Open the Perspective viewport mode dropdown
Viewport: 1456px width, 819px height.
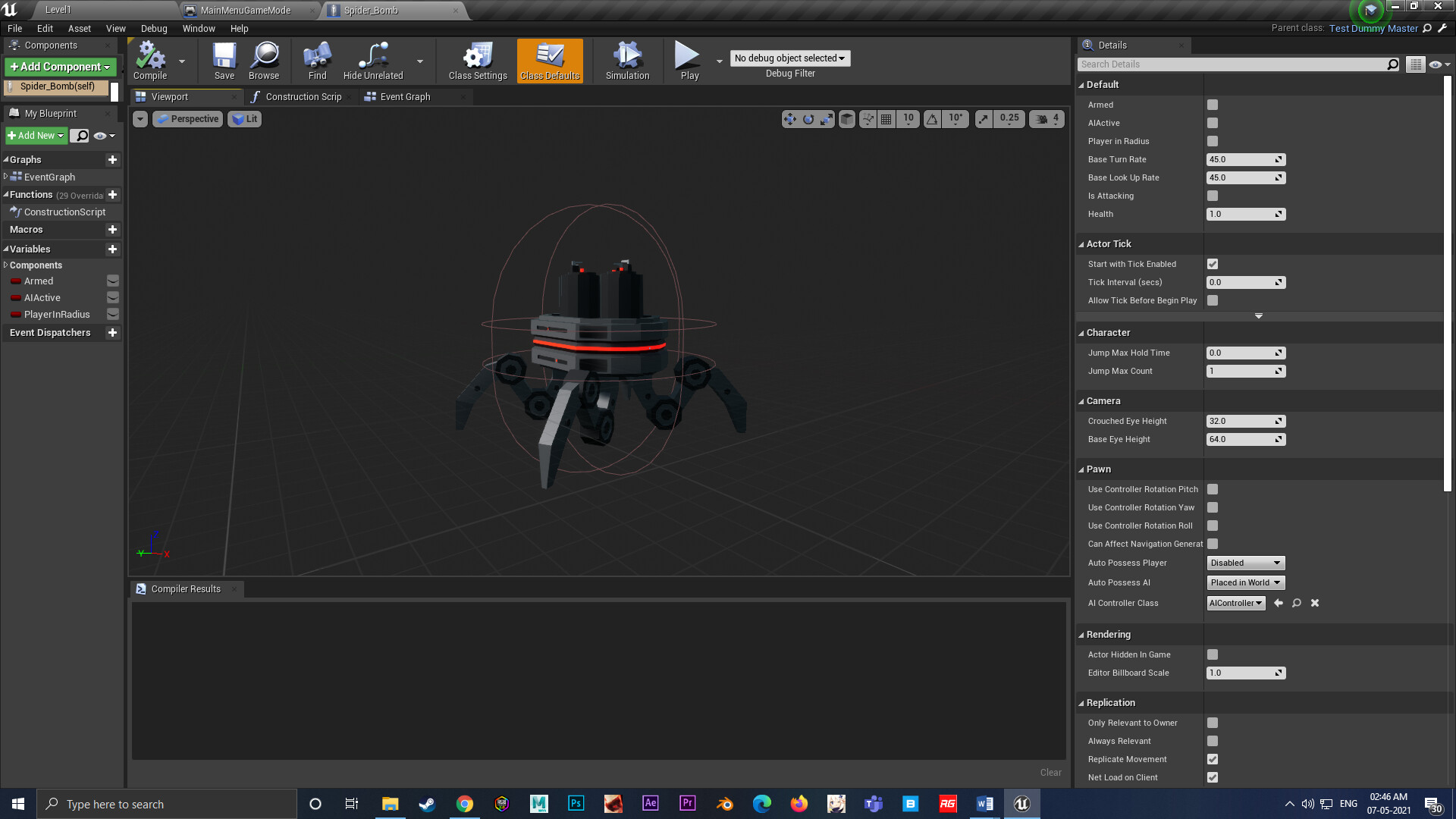click(187, 119)
